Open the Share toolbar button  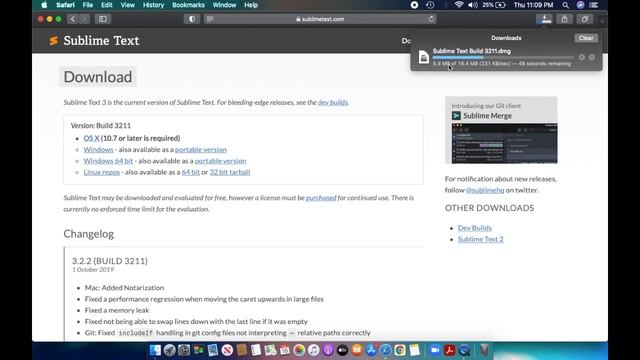[x=564, y=19]
